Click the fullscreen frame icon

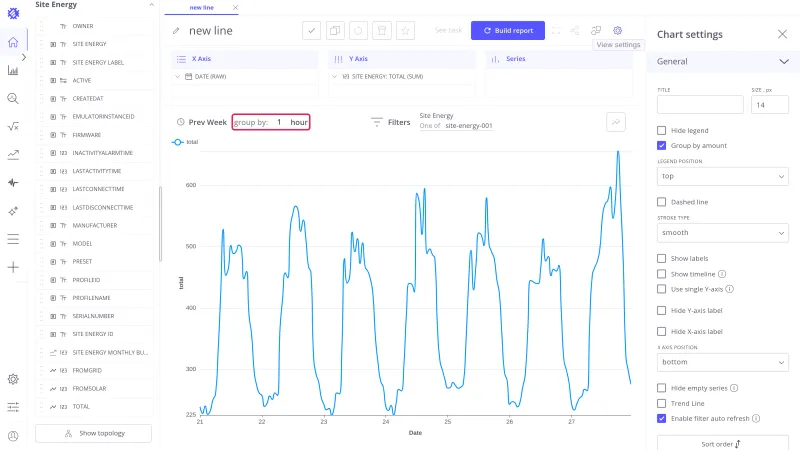(556, 31)
